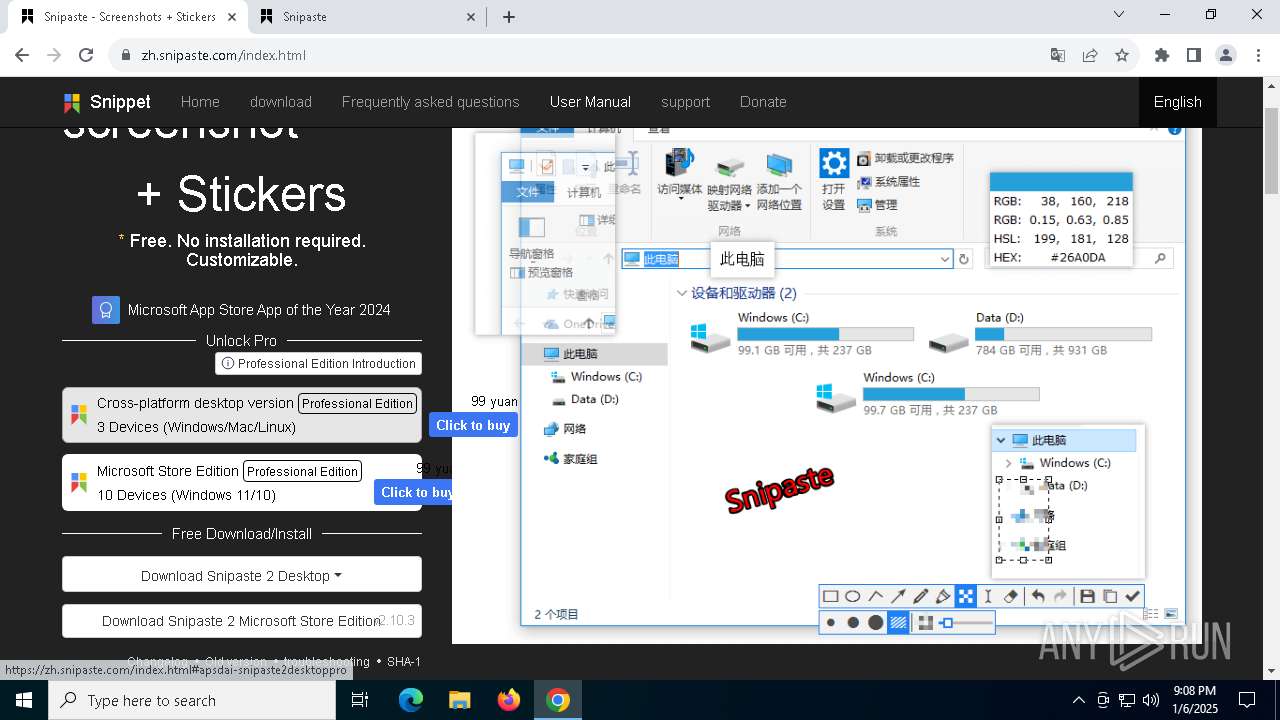
Task: Open Chrome three-dot menu
Action: [x=1258, y=55]
